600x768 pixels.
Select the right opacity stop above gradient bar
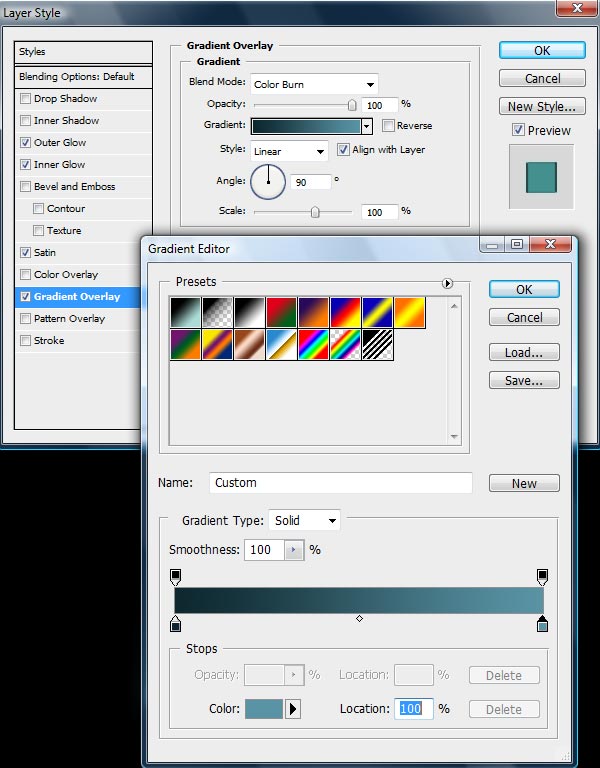(x=542, y=577)
